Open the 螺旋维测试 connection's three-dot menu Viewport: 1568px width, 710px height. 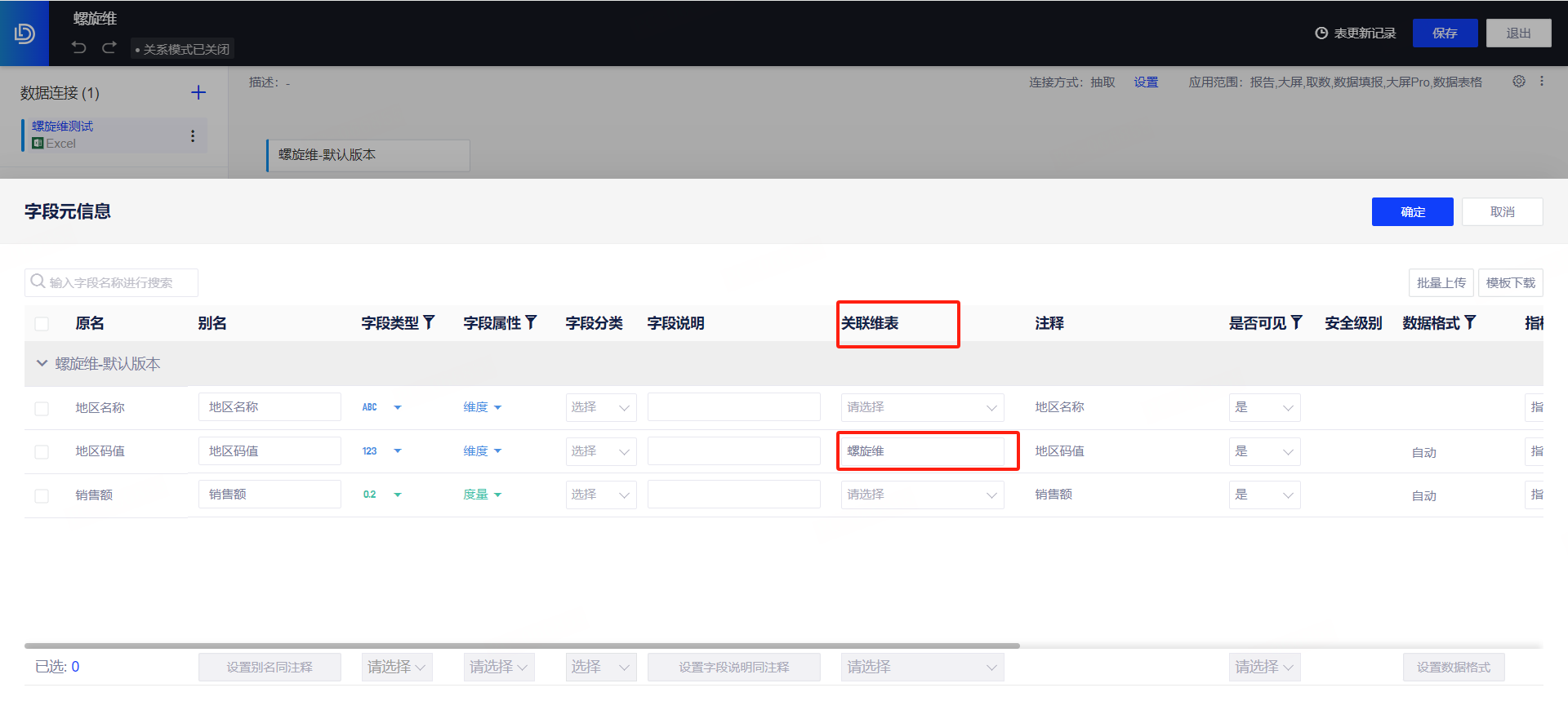pyautogui.click(x=193, y=136)
